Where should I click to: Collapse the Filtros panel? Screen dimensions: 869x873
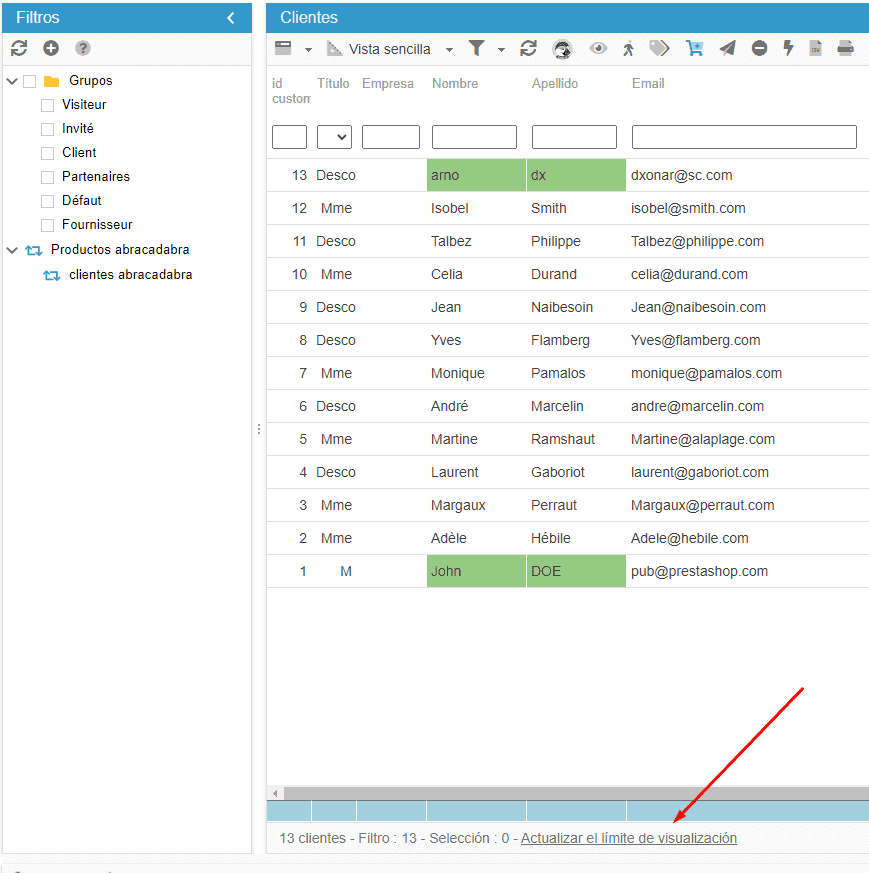[231, 18]
